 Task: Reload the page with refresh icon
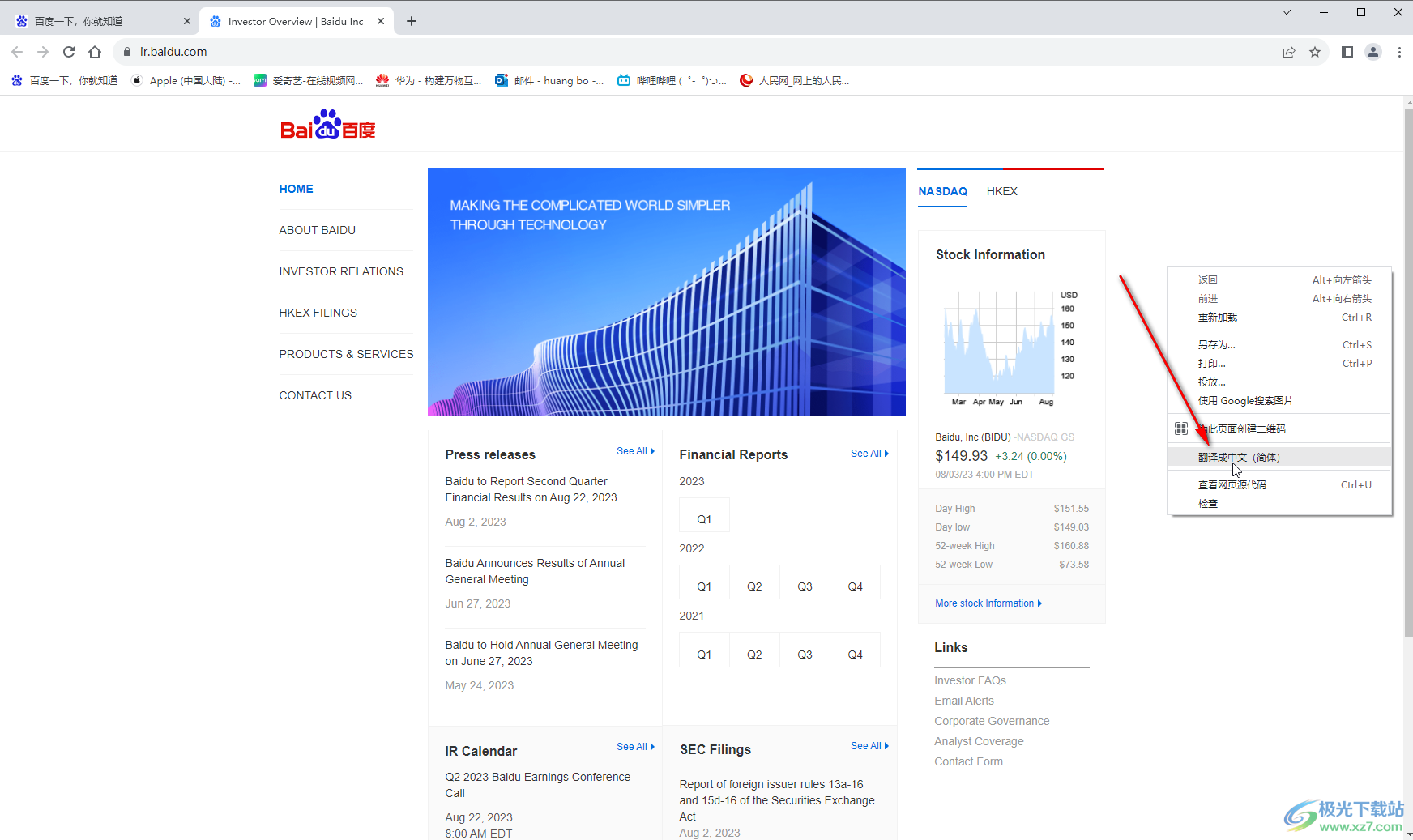69,52
